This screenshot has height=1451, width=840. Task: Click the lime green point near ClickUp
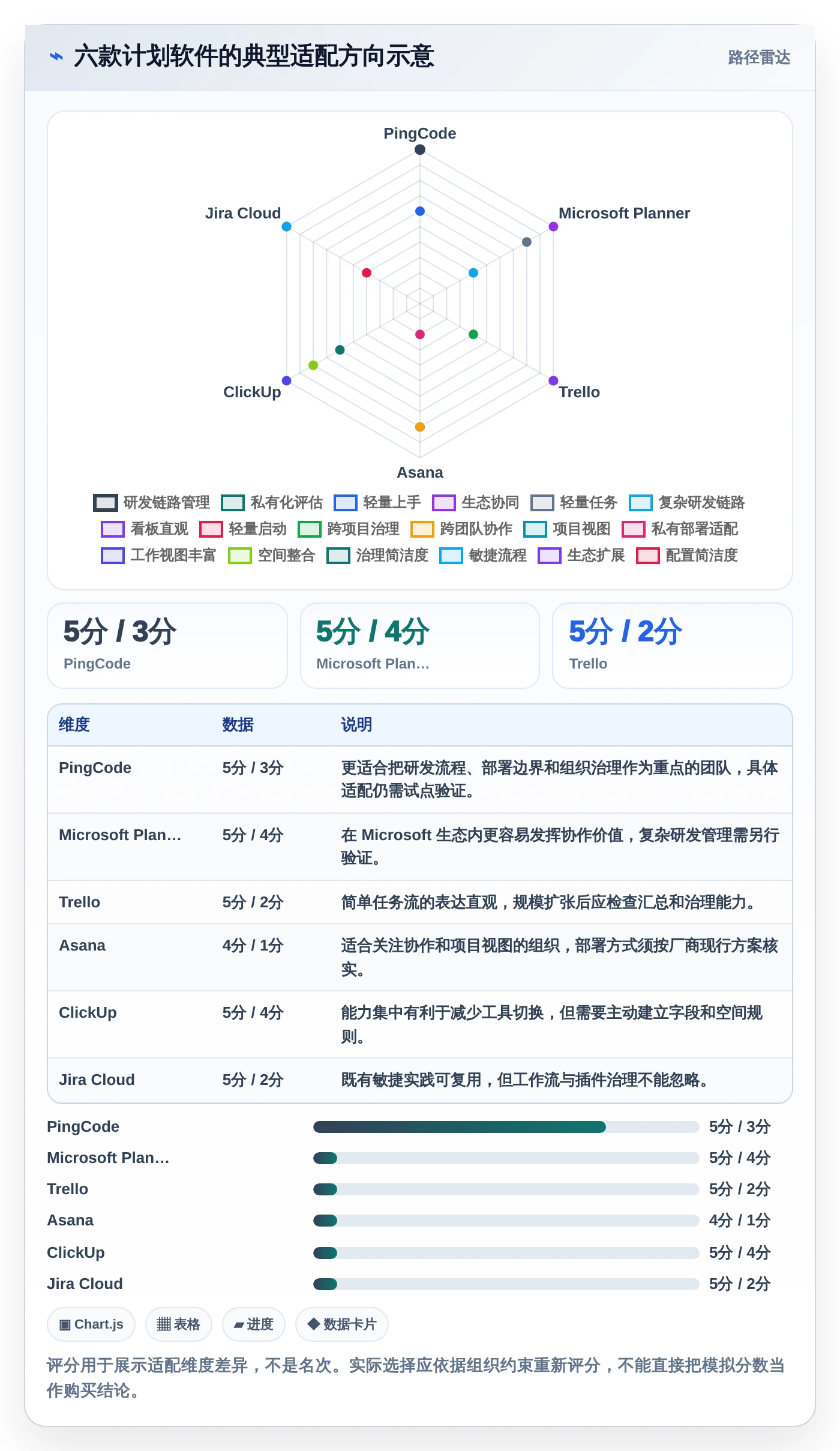coord(313,365)
